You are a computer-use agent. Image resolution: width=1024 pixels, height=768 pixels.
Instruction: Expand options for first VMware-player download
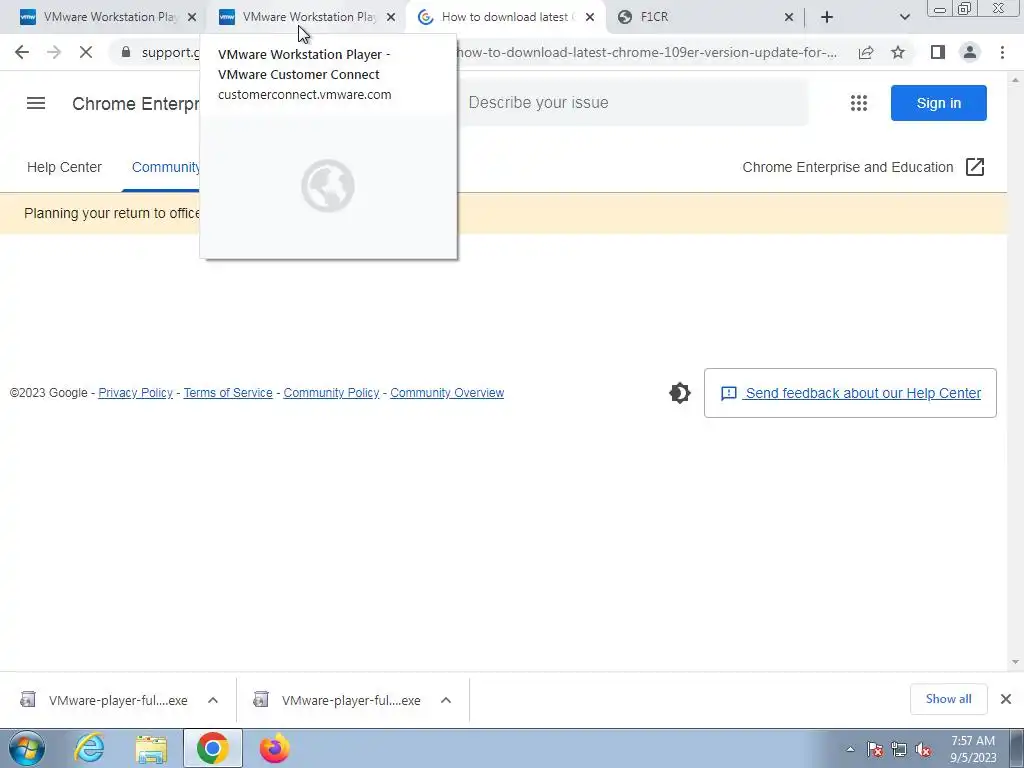pos(213,700)
